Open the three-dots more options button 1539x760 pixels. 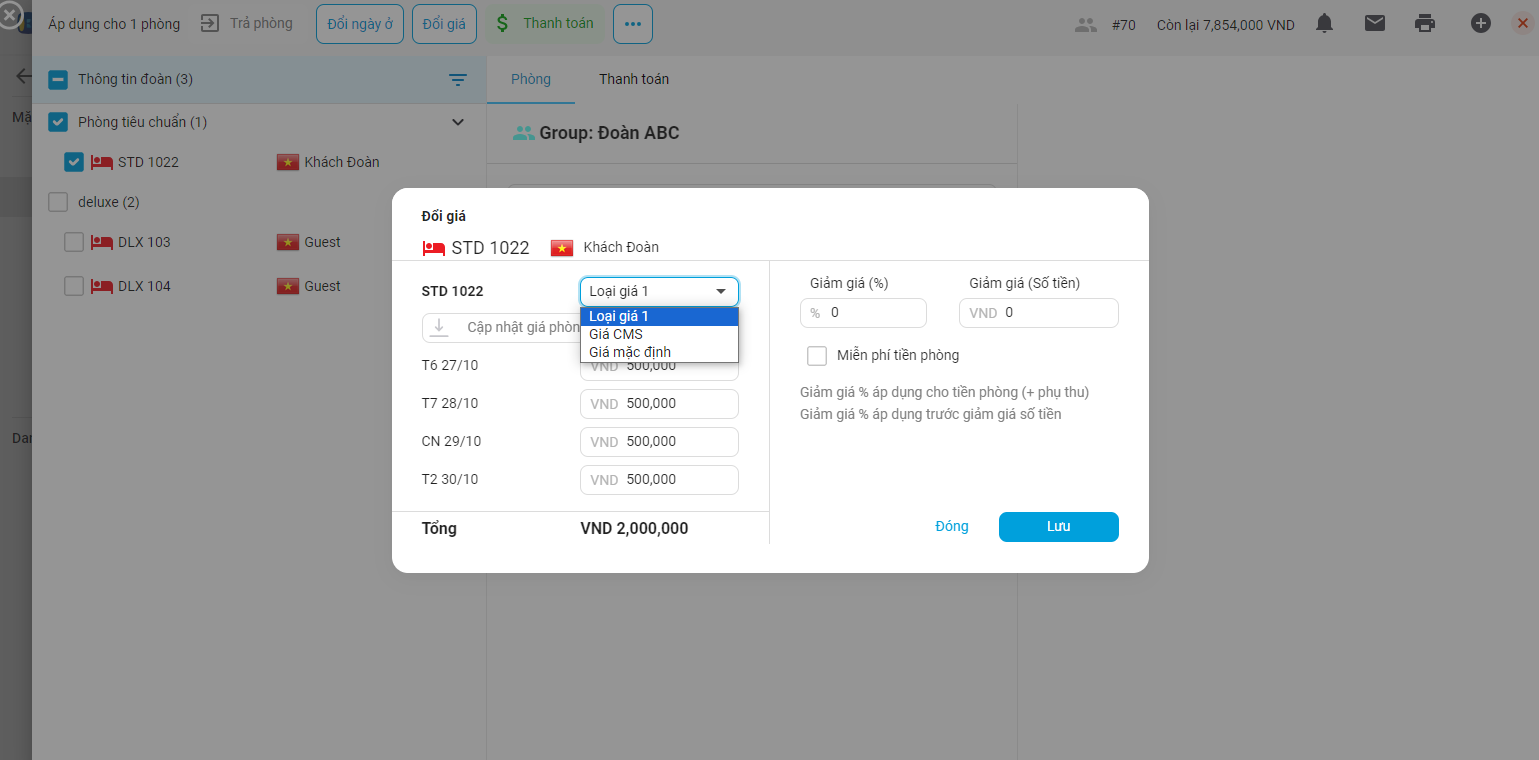pos(633,24)
